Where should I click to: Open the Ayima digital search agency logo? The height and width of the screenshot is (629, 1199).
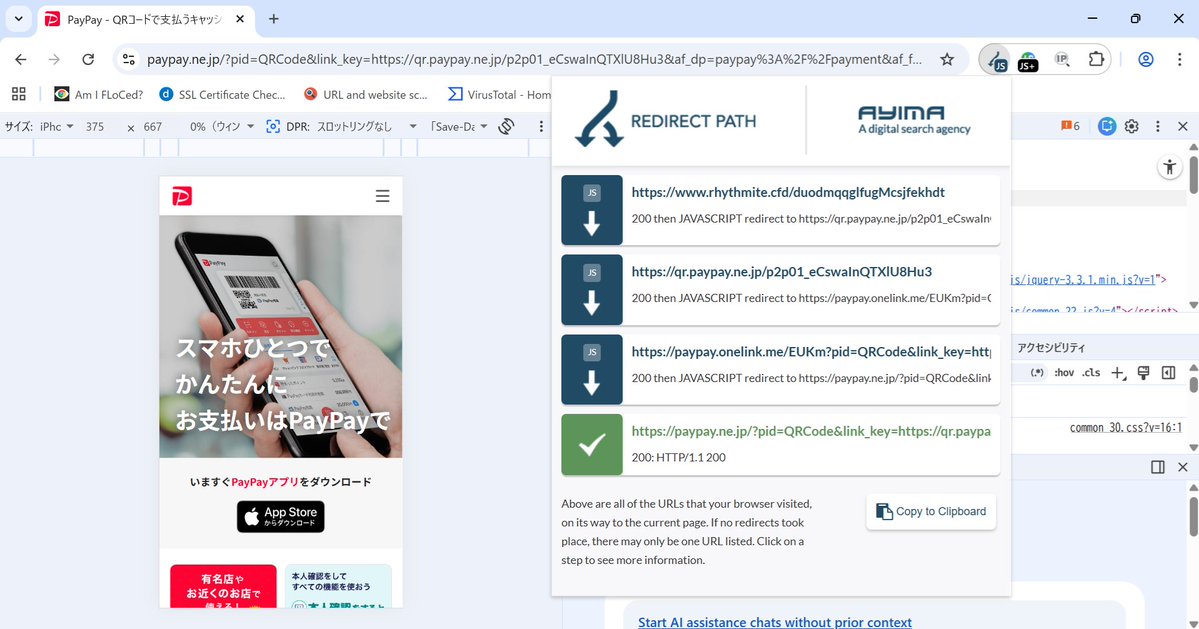click(x=914, y=120)
